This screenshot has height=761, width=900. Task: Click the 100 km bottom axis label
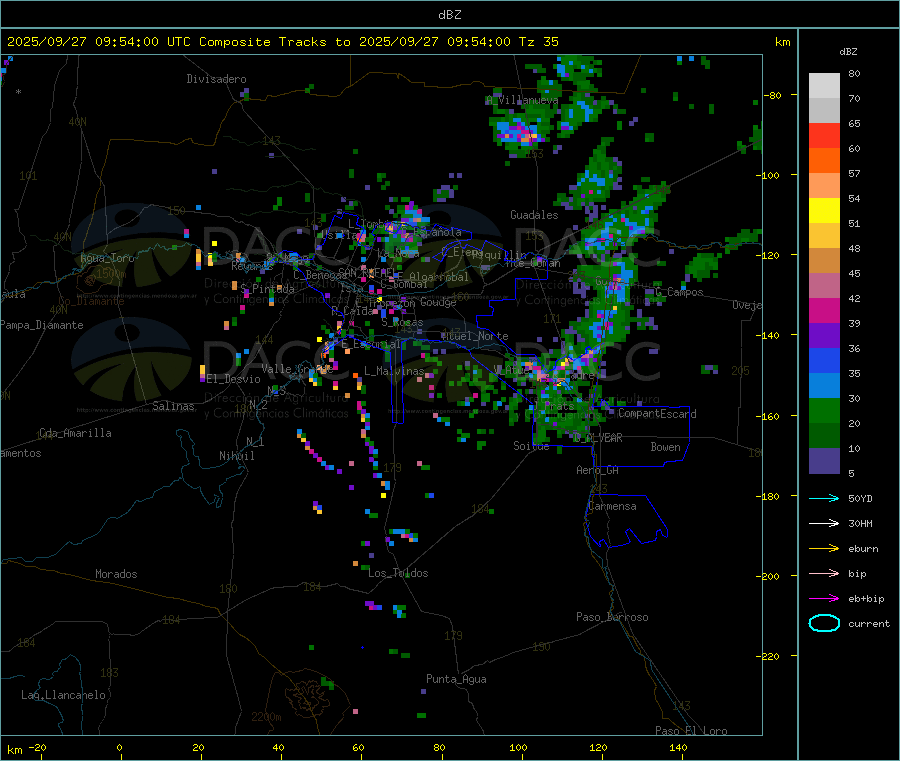(x=518, y=747)
